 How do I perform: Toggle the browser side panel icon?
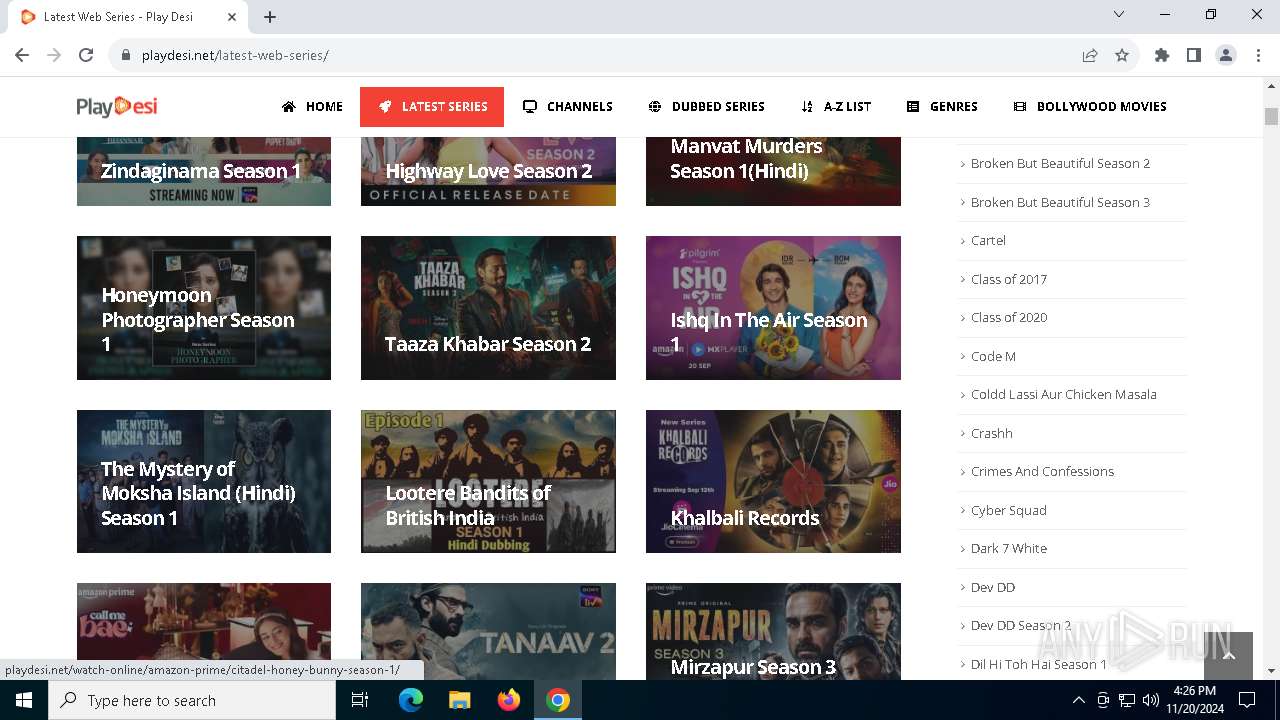coord(1194,55)
